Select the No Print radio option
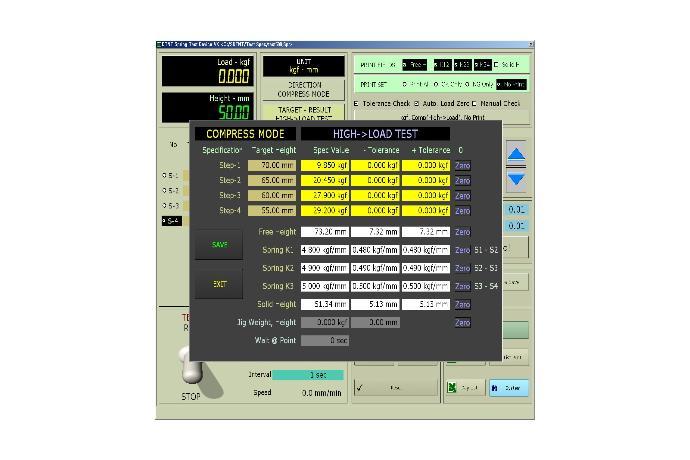Image resolution: width=690 pixels, height=460 pixels. click(x=511, y=84)
